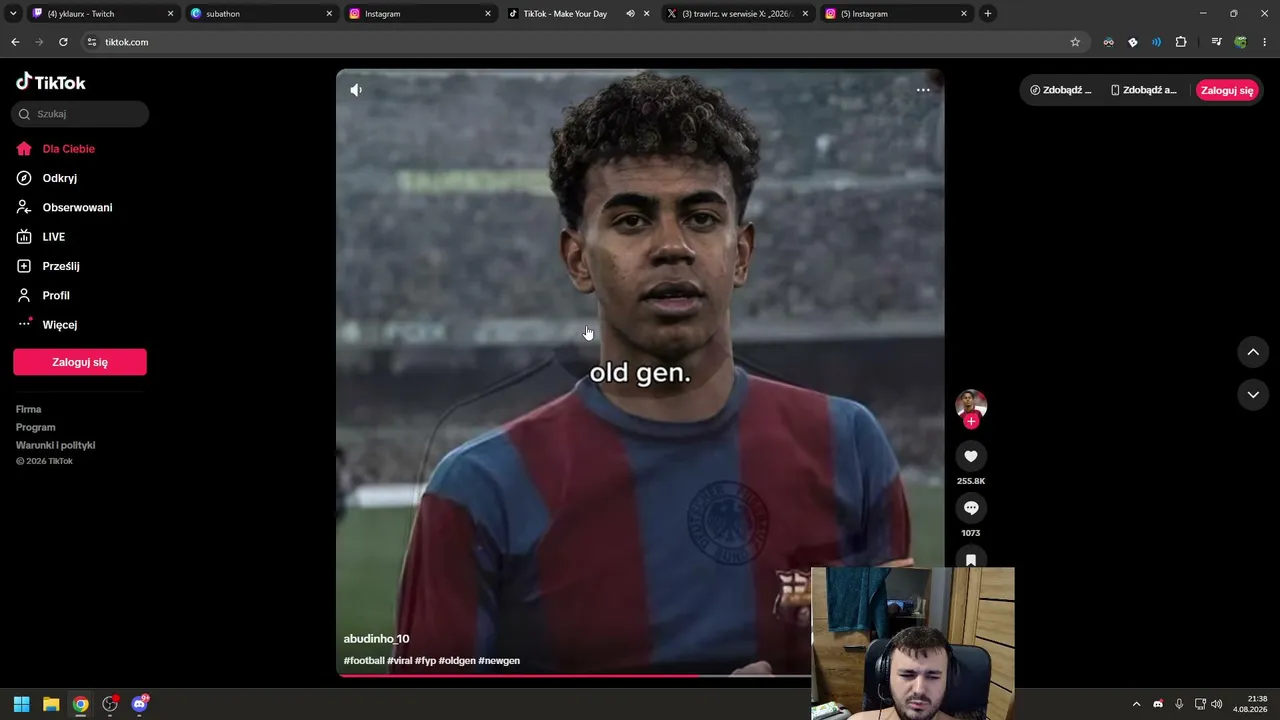
Task: Switch to the trawlrz X tab
Action: [x=738, y=14]
